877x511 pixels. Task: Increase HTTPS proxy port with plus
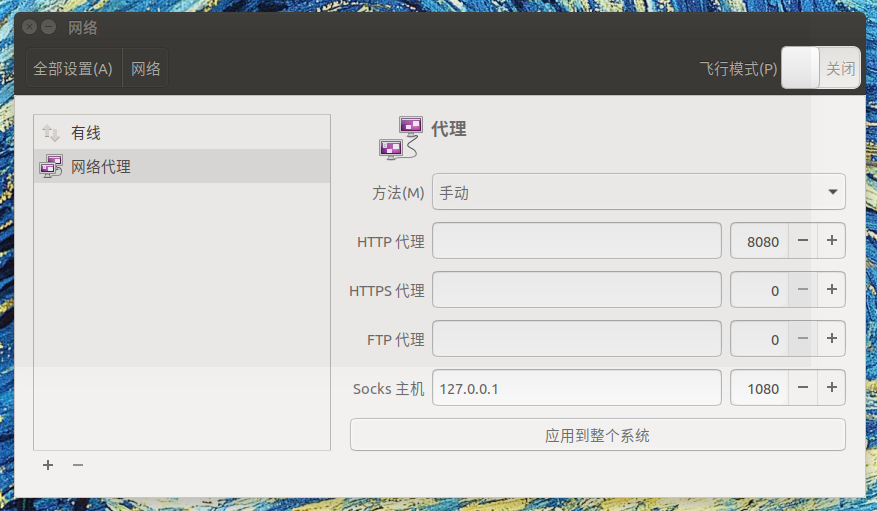pyautogui.click(x=831, y=290)
